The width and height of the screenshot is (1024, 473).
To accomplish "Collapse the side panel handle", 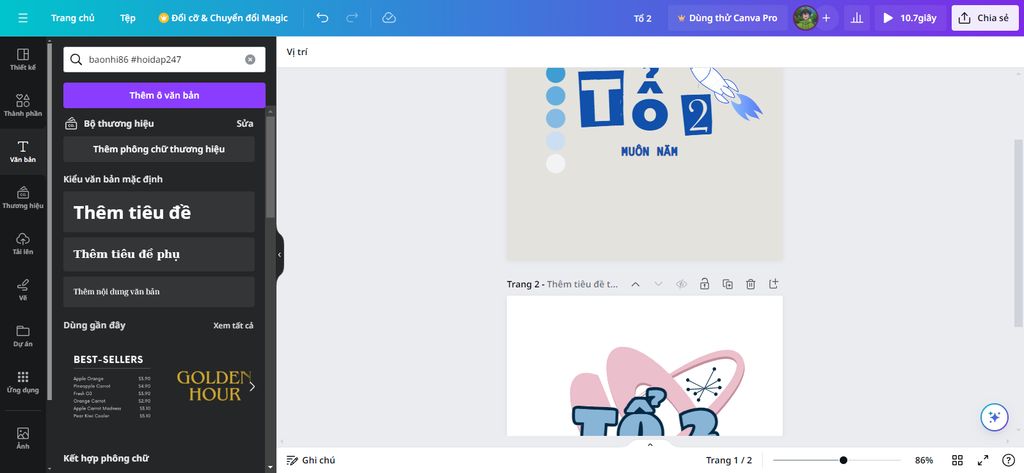I will (280, 255).
